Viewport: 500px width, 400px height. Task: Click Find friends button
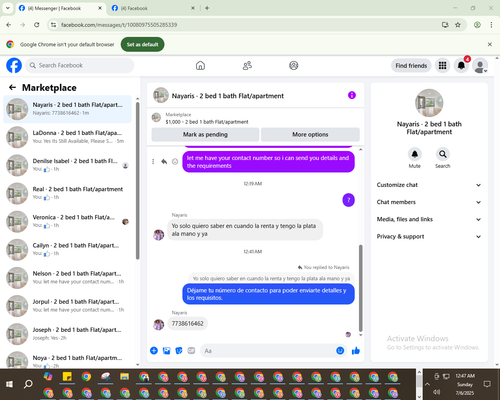click(x=411, y=65)
